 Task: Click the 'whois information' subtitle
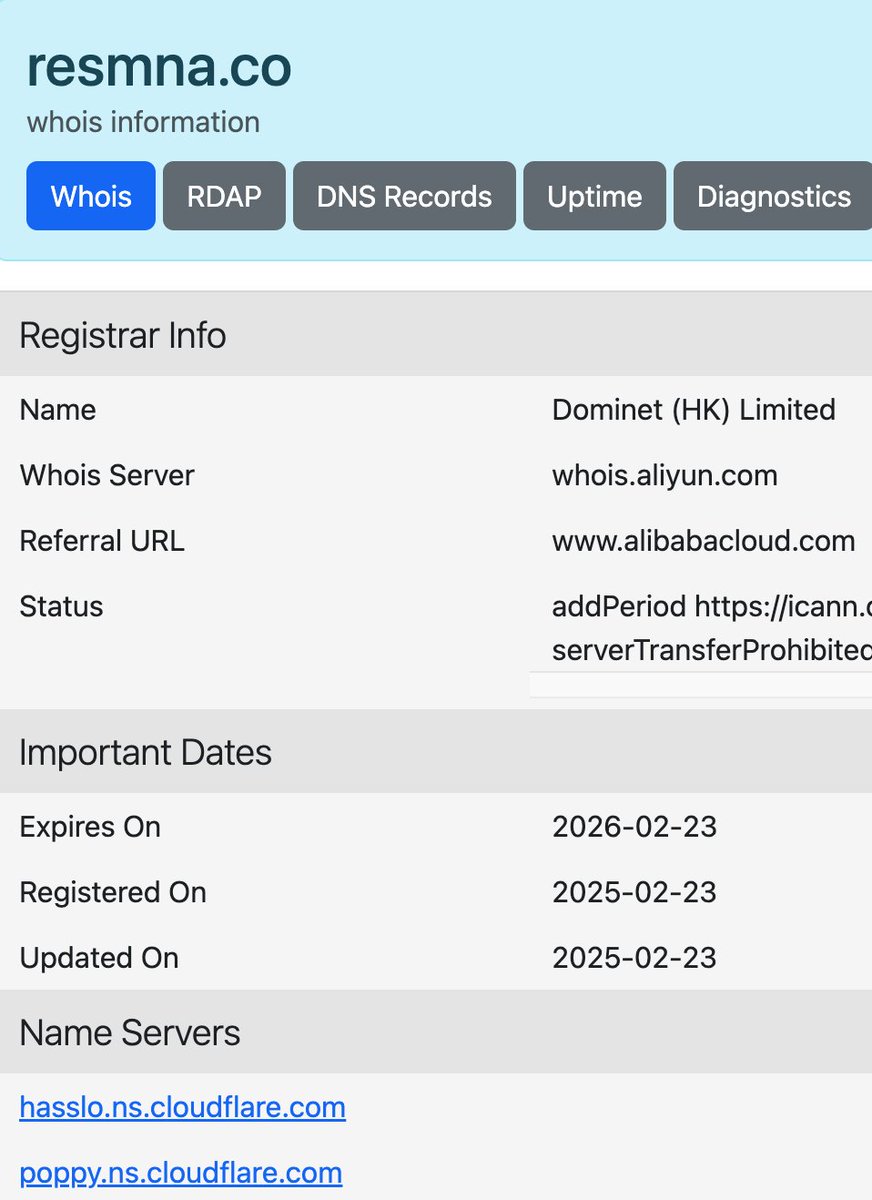(x=143, y=122)
